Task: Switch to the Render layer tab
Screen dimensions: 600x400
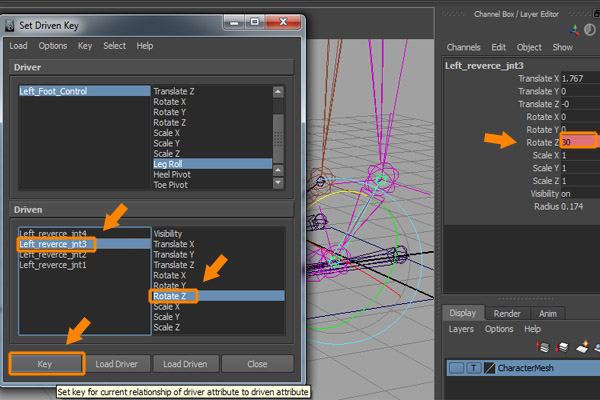Action: coord(508,310)
